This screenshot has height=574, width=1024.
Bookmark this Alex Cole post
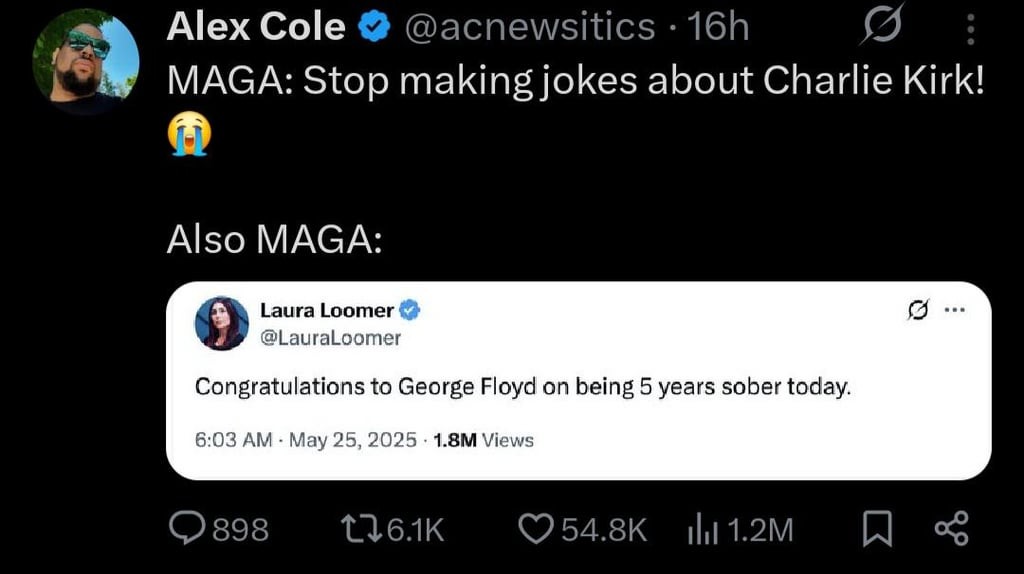click(877, 529)
